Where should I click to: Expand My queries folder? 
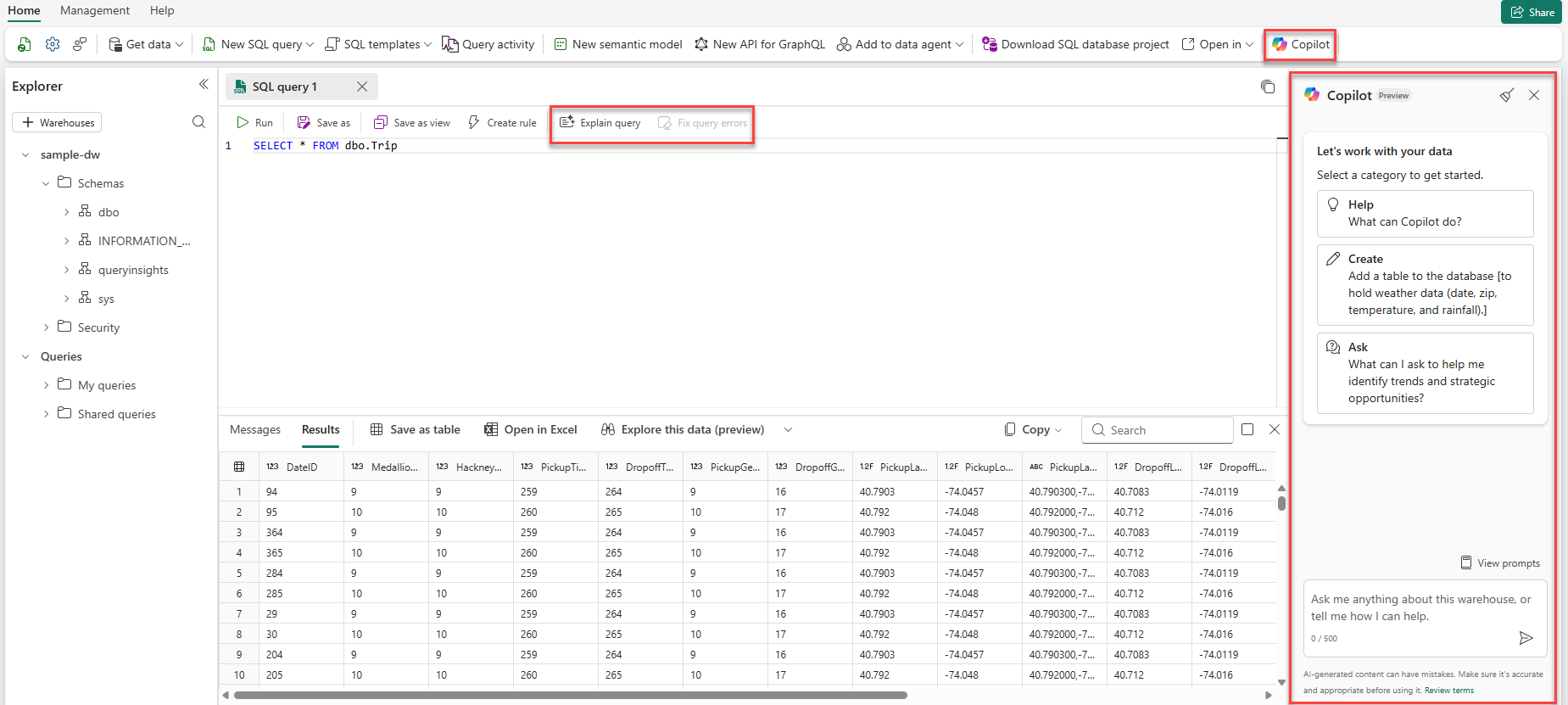(46, 385)
